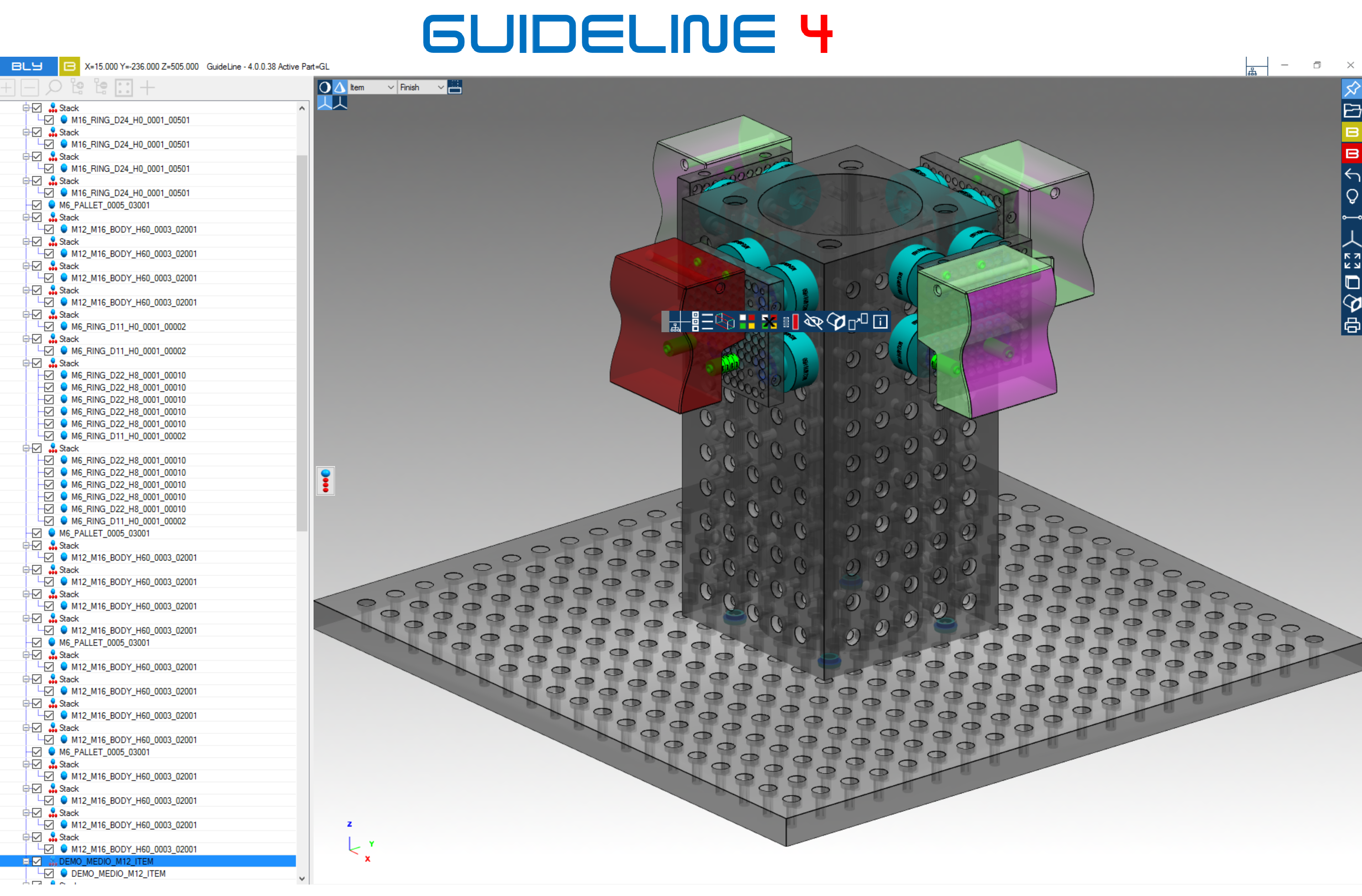Select the measure distance line icon
1362x896 pixels.
click(x=1352, y=218)
